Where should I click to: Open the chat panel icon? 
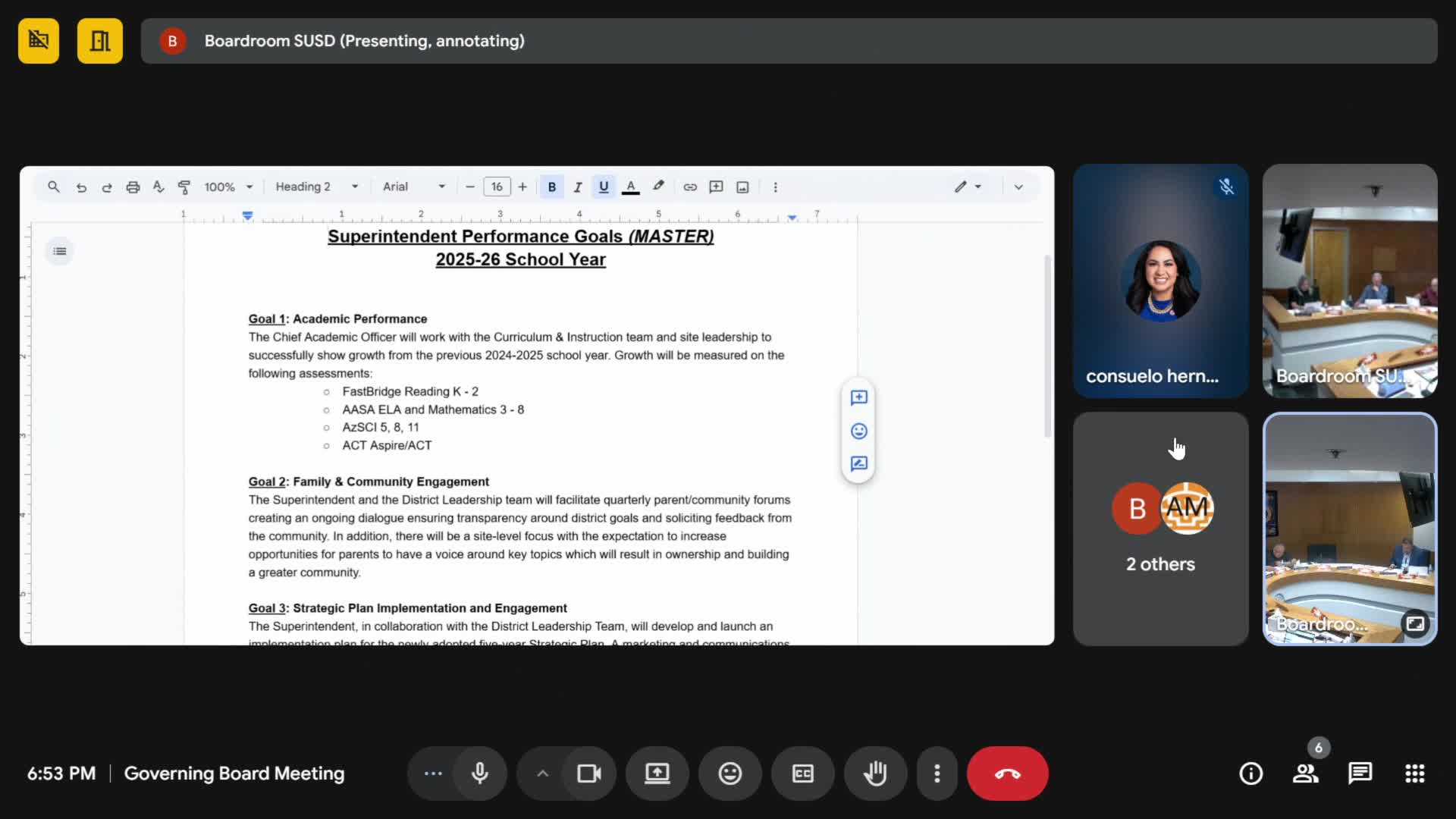pyautogui.click(x=1360, y=773)
